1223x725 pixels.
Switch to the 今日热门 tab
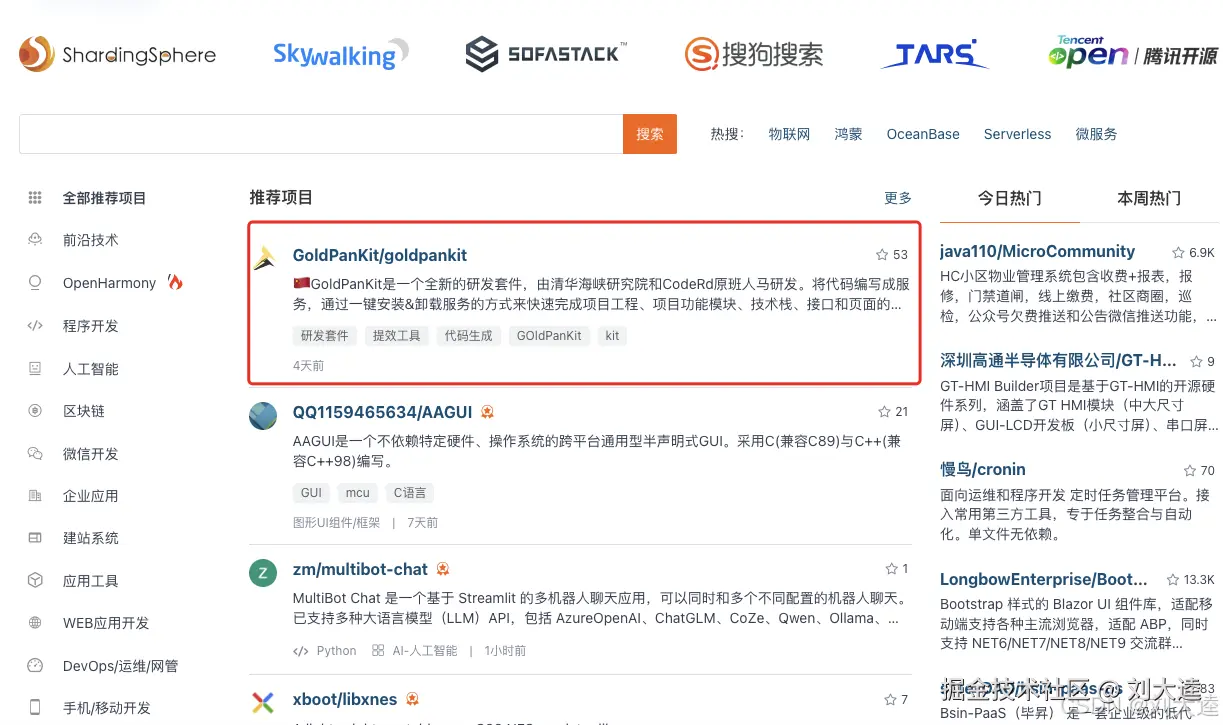point(1009,198)
